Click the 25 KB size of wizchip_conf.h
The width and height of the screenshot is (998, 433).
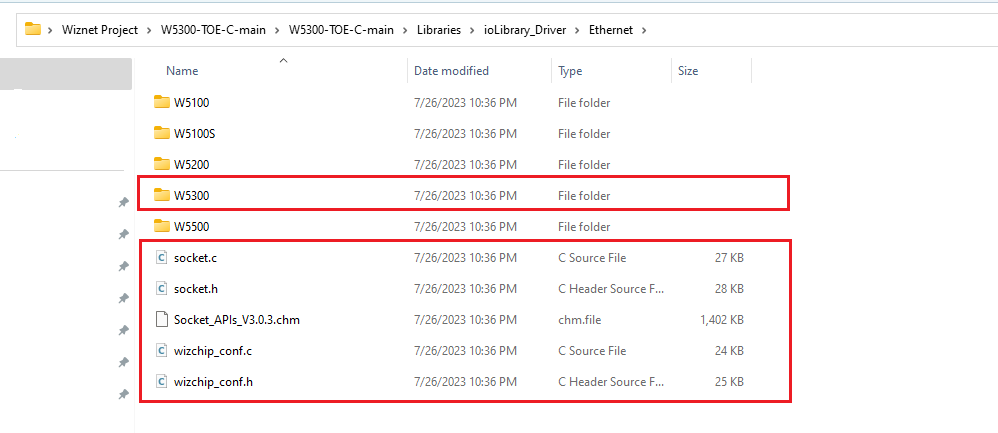tap(729, 382)
